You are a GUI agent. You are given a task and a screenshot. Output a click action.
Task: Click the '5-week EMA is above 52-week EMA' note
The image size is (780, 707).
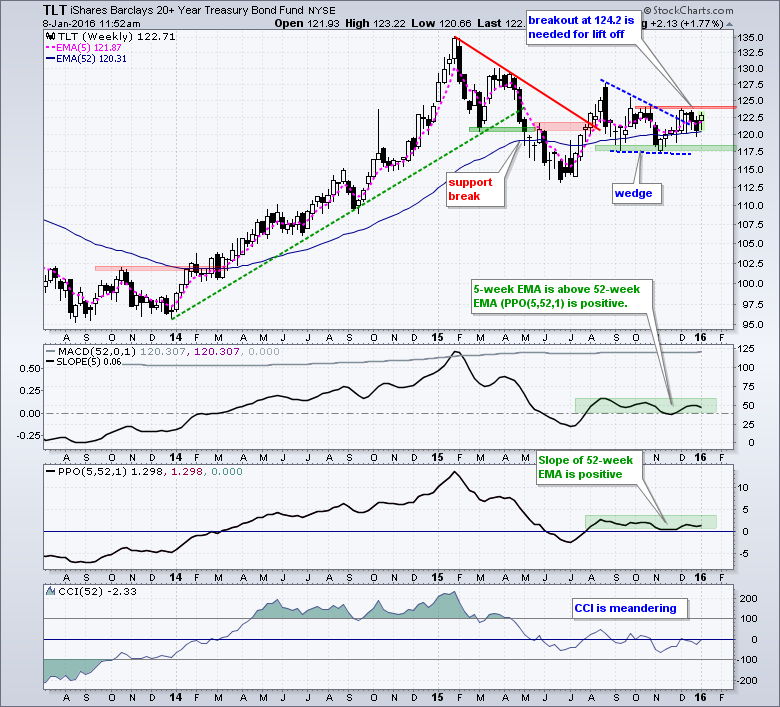tap(561, 297)
